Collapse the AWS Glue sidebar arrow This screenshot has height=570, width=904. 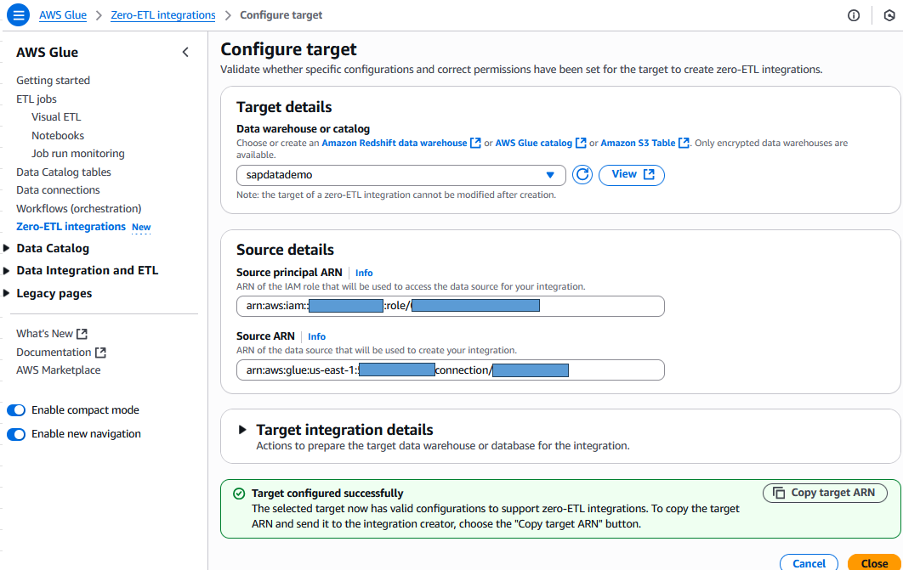(x=185, y=52)
